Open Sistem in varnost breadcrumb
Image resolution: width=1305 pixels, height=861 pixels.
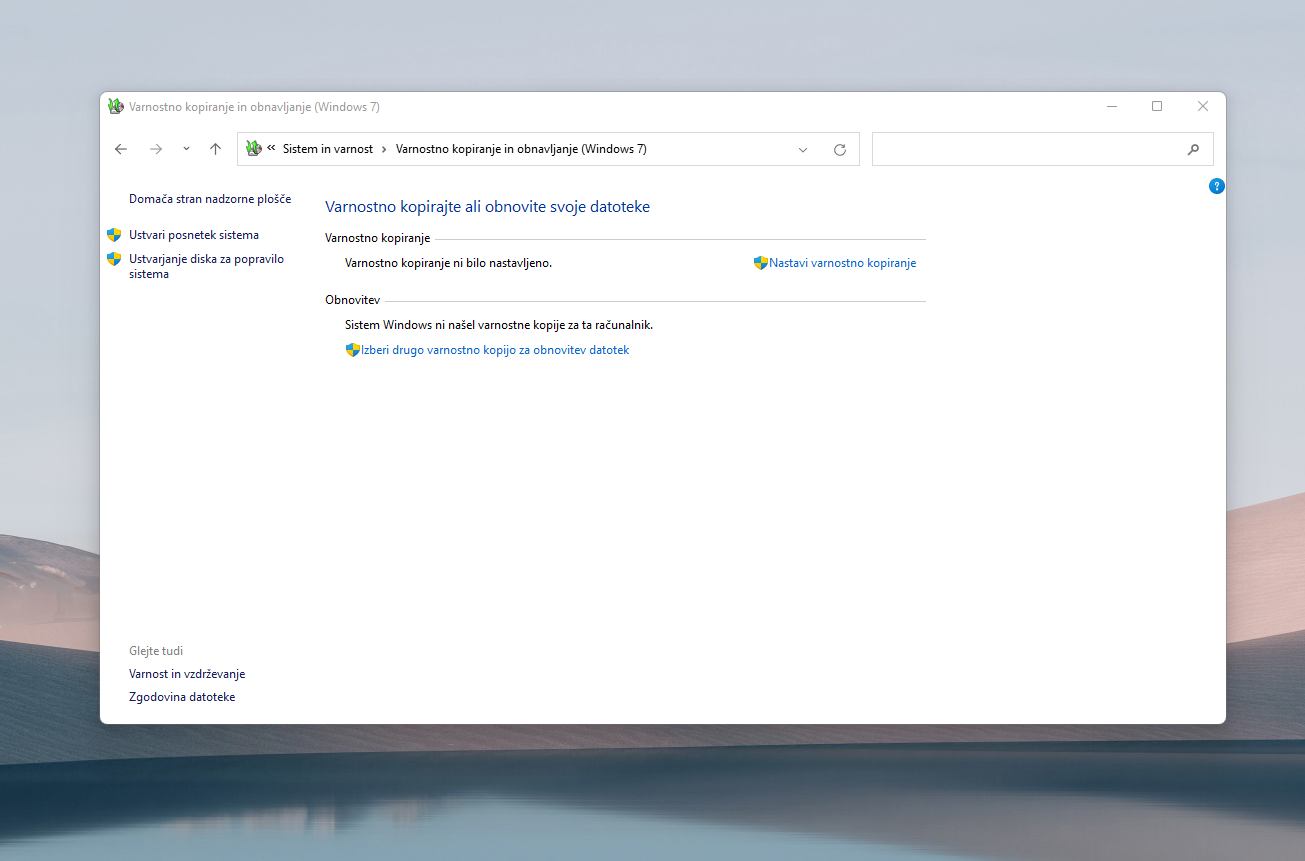(x=328, y=149)
